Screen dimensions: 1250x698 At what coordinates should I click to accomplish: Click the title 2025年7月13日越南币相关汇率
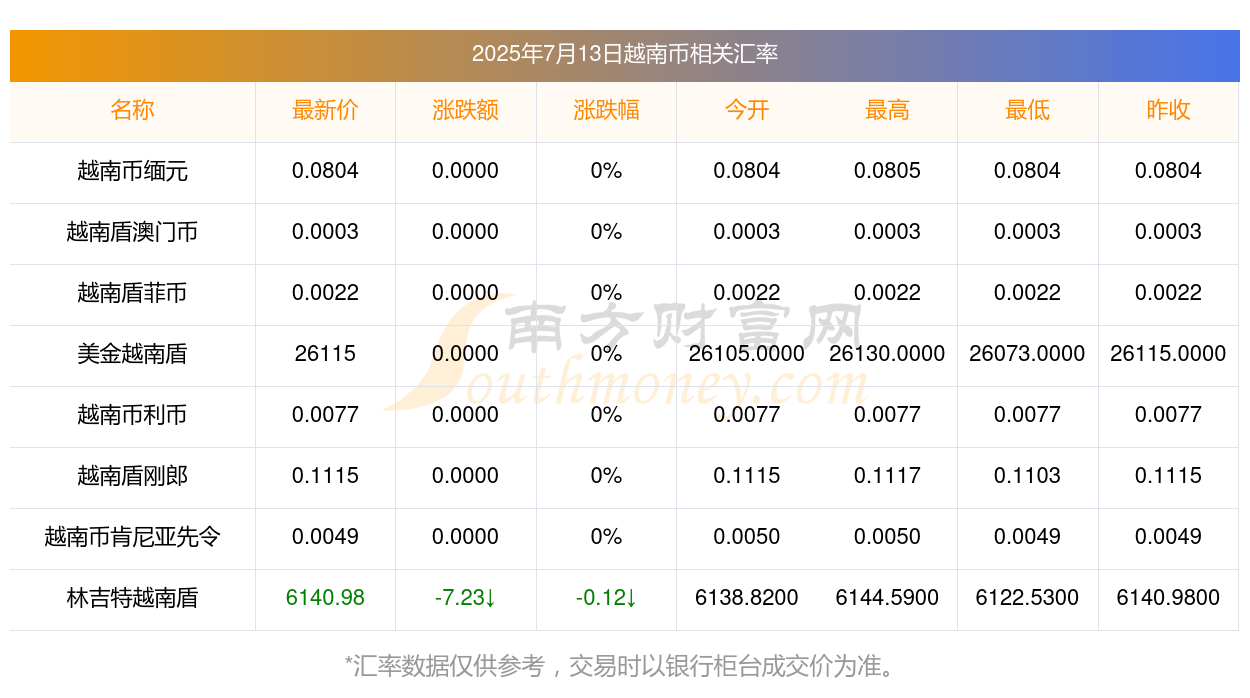[x=624, y=54]
